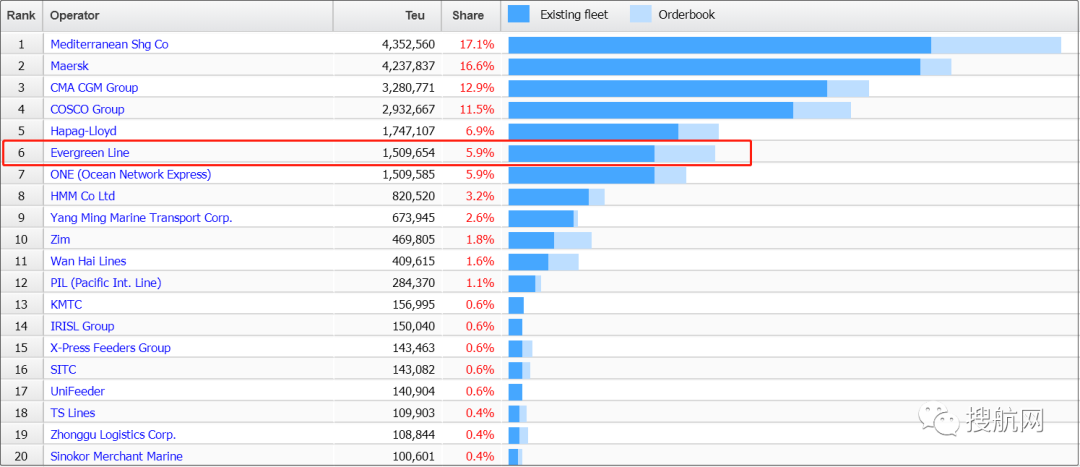
Task: Sort by the Rank column header
Action: pos(21,16)
